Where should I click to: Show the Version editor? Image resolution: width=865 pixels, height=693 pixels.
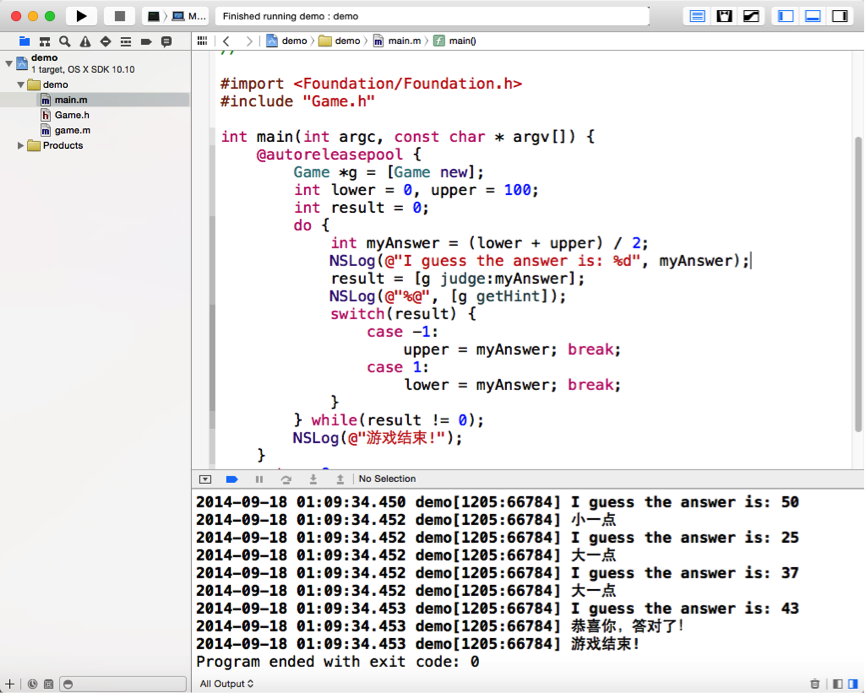pyautogui.click(x=751, y=16)
